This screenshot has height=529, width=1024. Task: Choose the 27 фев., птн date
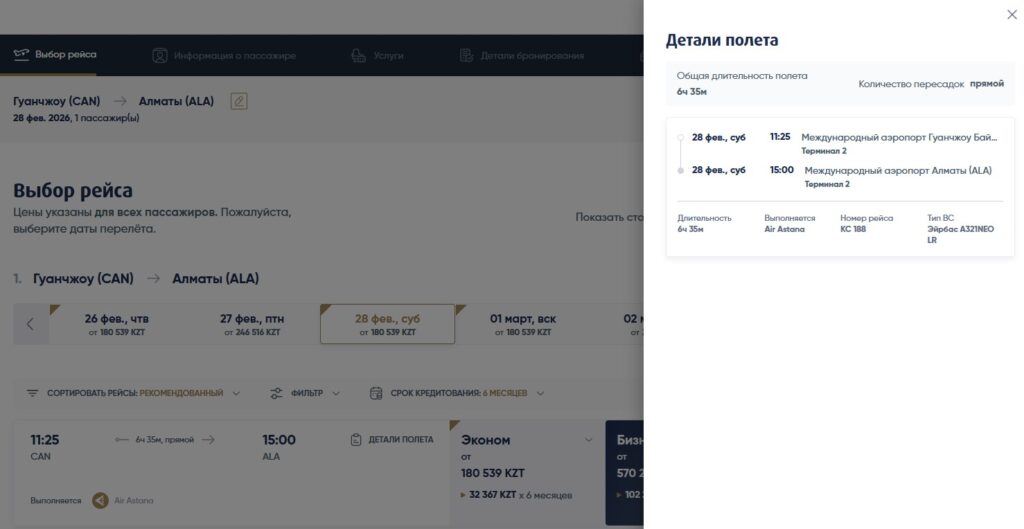point(252,324)
